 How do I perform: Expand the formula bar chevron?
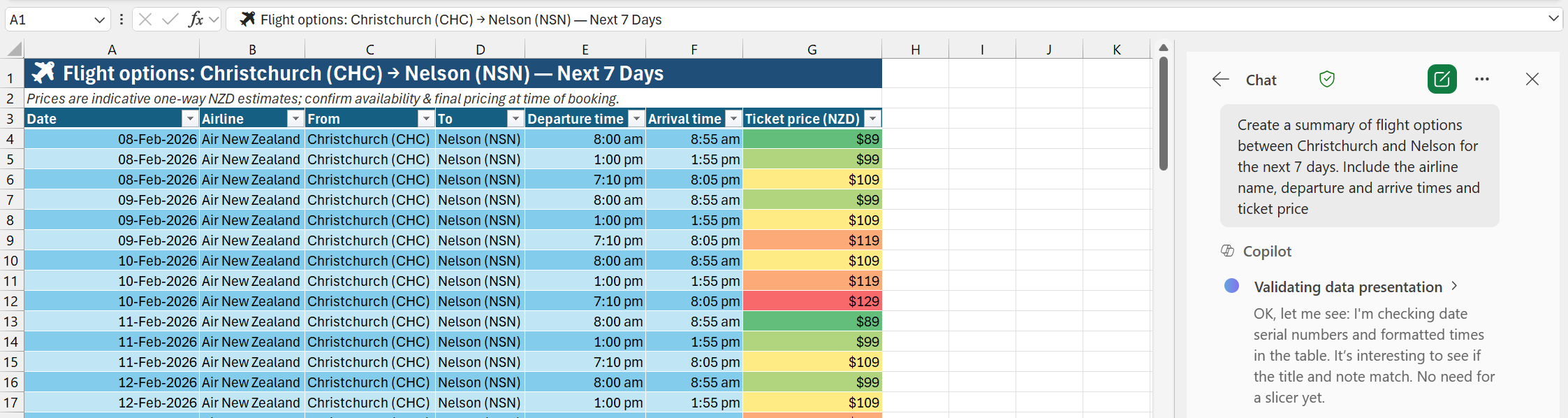[1553, 19]
